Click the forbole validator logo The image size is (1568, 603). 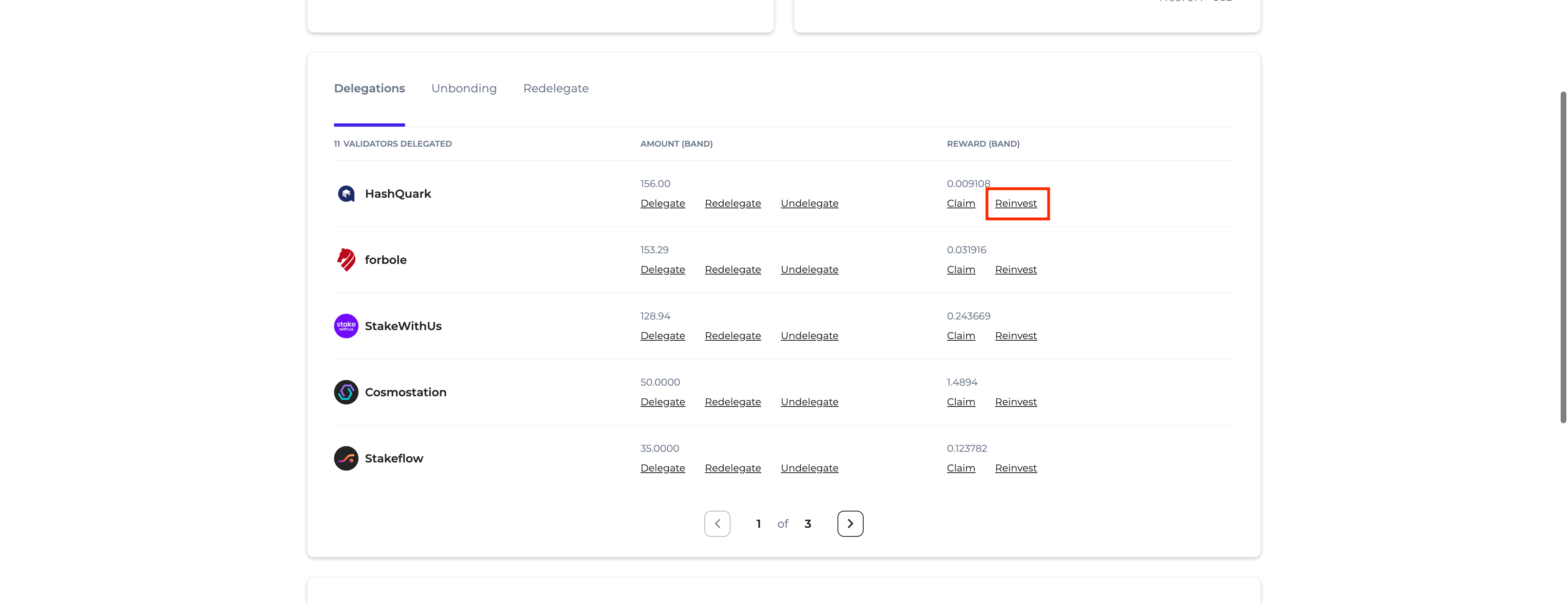pos(346,259)
